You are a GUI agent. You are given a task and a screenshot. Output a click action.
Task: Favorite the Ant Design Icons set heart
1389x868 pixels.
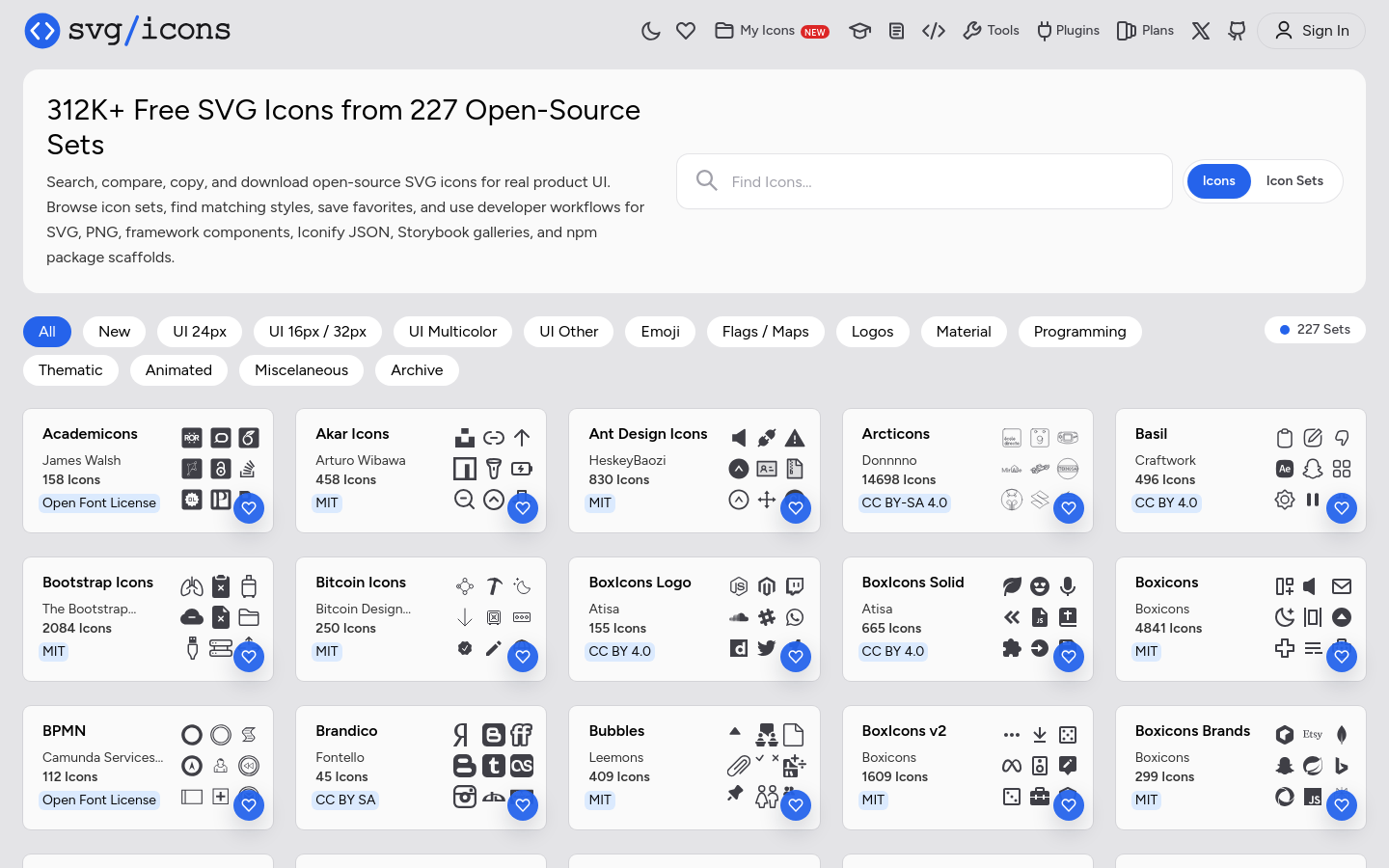tap(796, 508)
